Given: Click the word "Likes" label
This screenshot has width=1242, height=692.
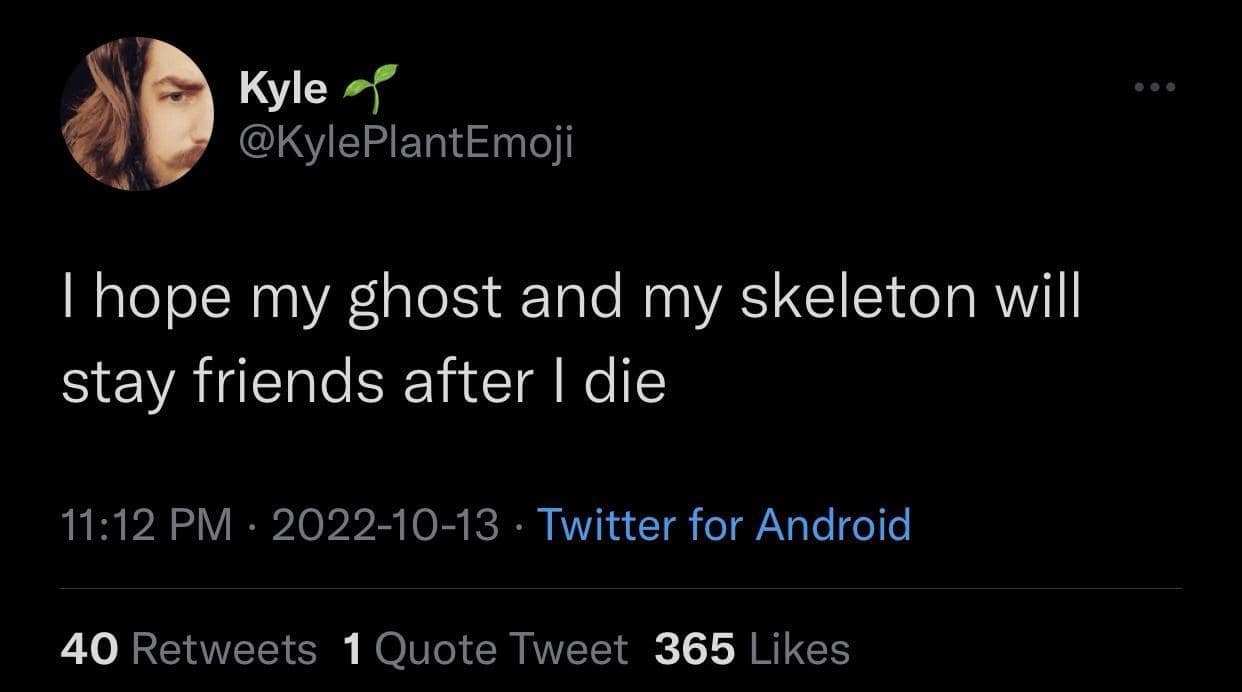Looking at the screenshot, I should (797, 649).
